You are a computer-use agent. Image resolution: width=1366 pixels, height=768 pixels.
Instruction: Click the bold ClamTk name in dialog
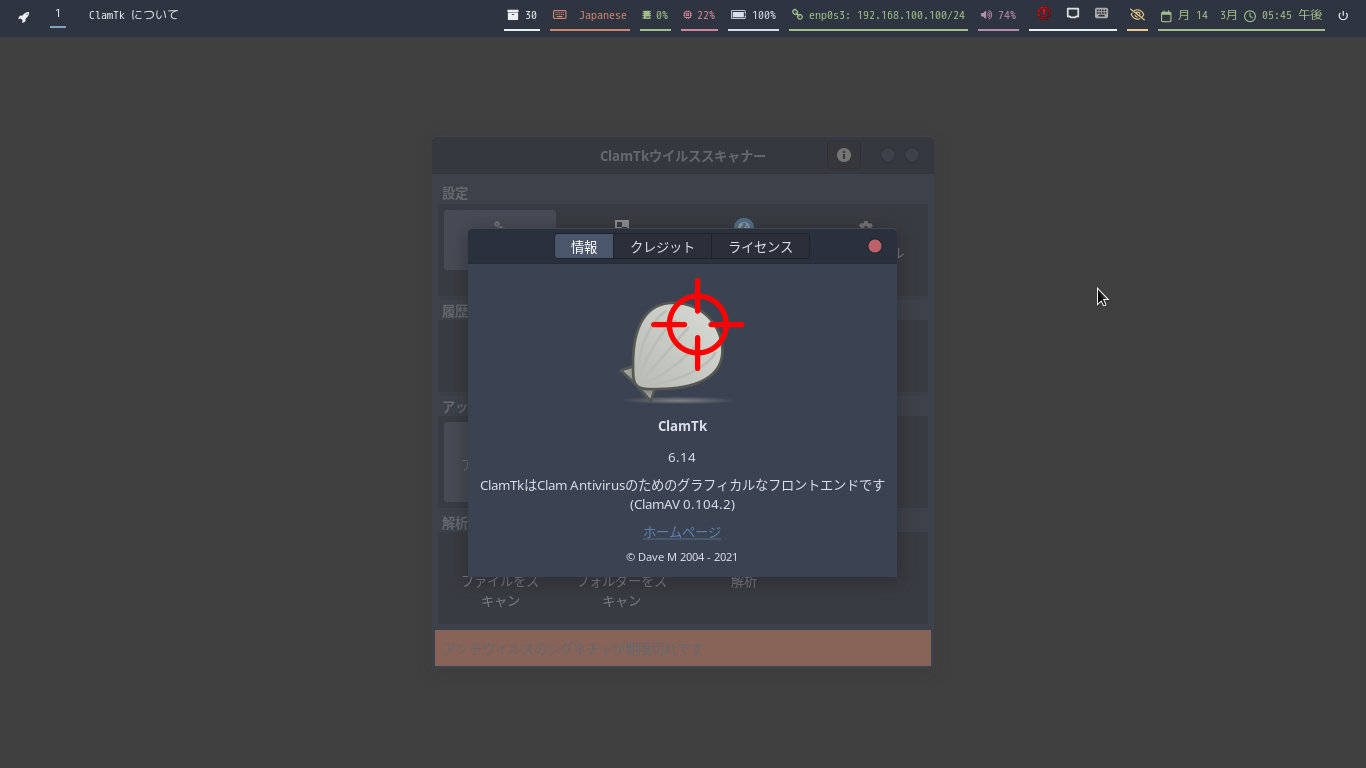coord(682,426)
